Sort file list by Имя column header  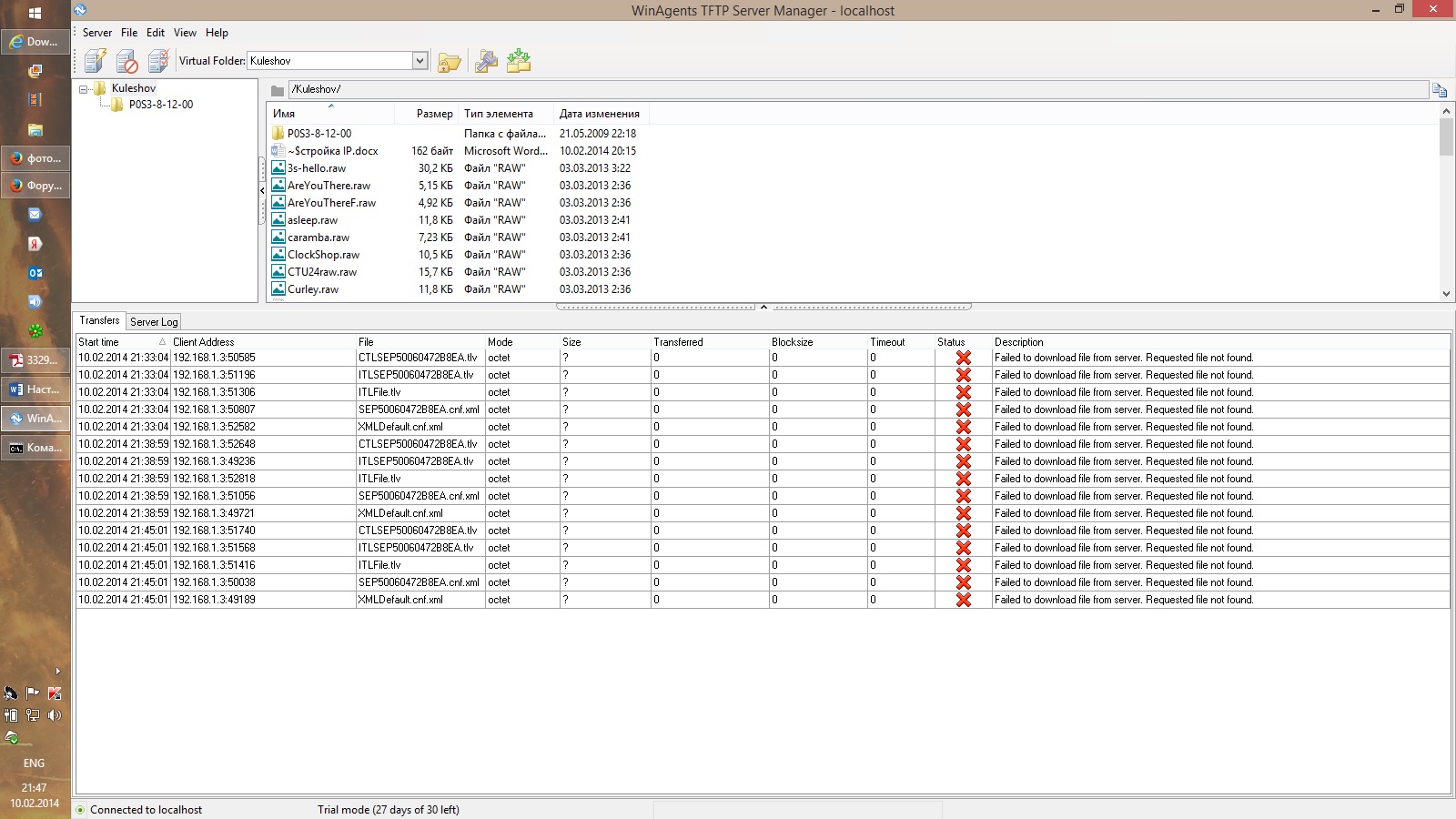(x=331, y=114)
